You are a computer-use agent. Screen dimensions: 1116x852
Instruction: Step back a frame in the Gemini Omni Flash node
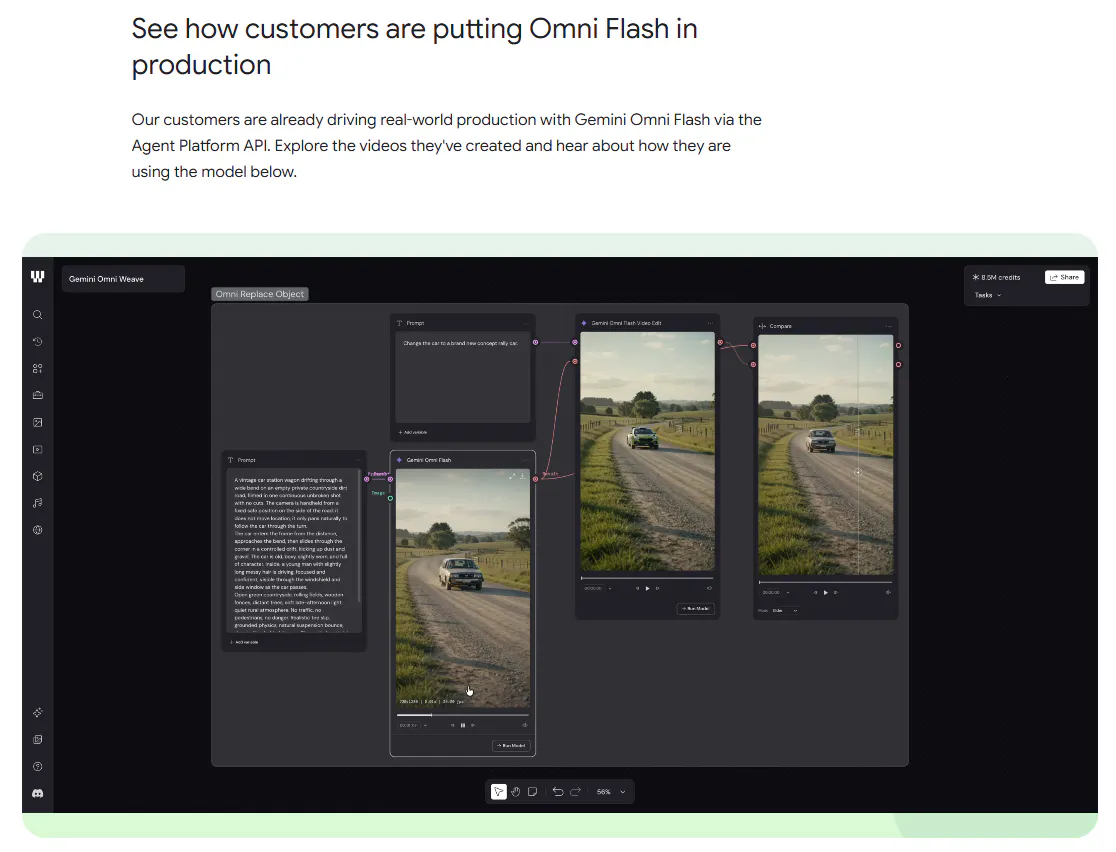[453, 725]
